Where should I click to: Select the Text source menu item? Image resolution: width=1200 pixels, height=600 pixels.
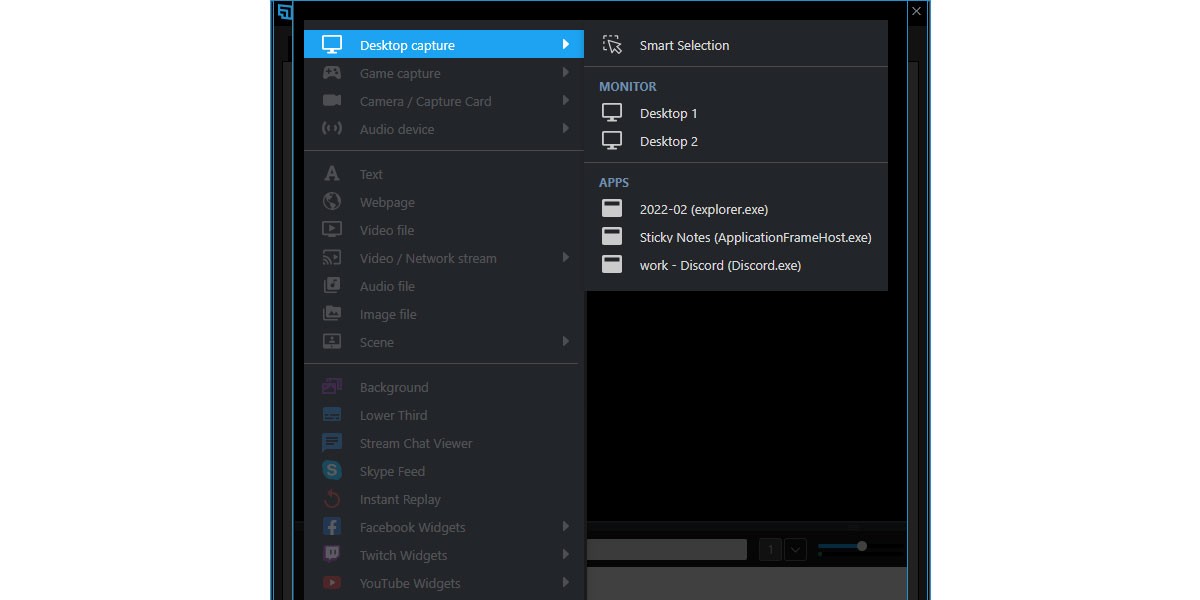(x=371, y=174)
